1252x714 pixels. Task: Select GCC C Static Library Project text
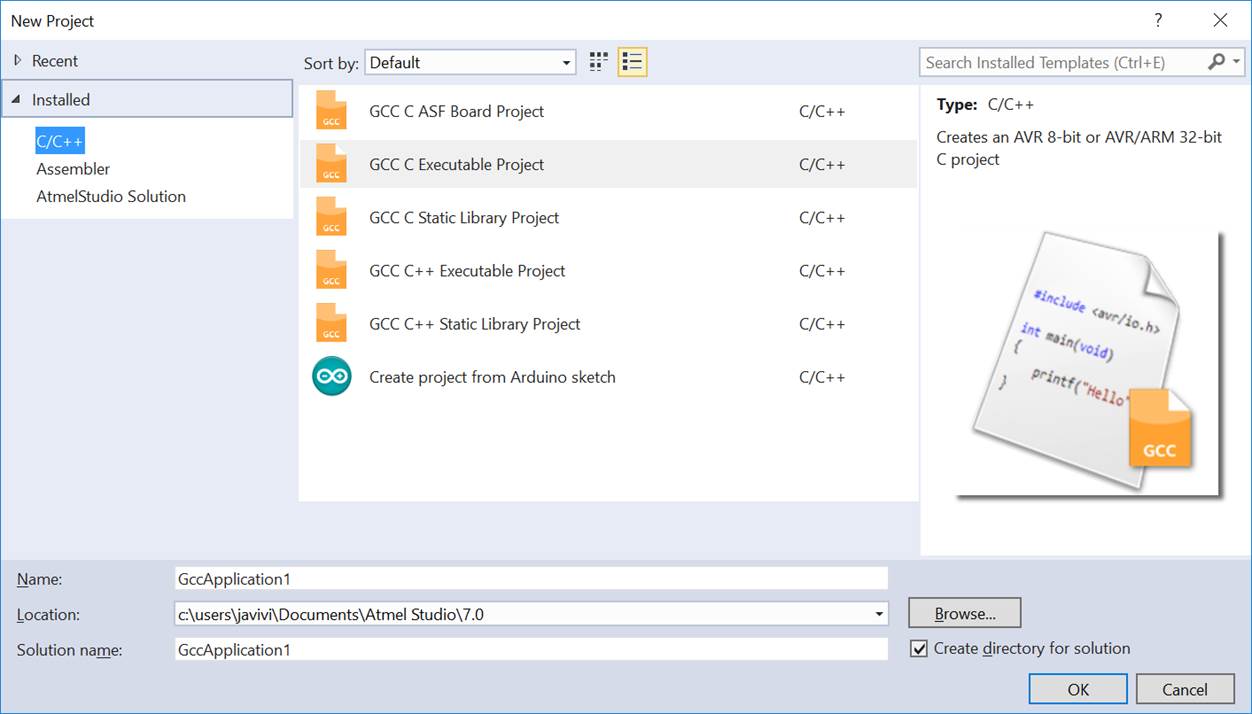coord(464,217)
